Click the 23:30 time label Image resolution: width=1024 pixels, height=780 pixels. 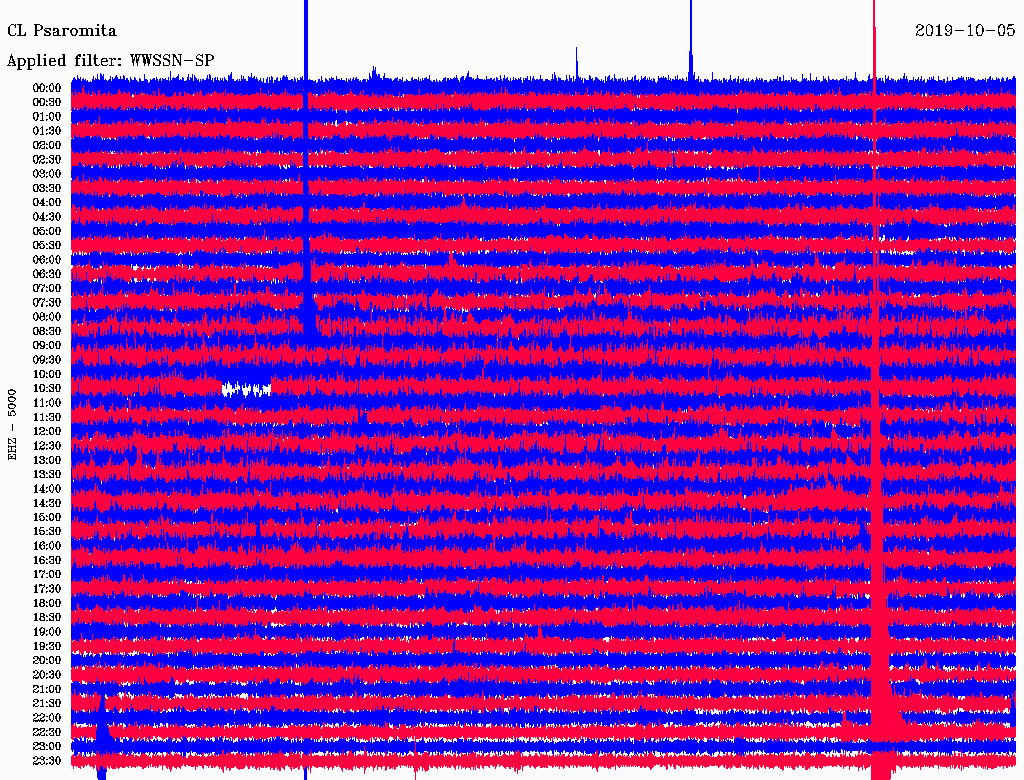47,761
